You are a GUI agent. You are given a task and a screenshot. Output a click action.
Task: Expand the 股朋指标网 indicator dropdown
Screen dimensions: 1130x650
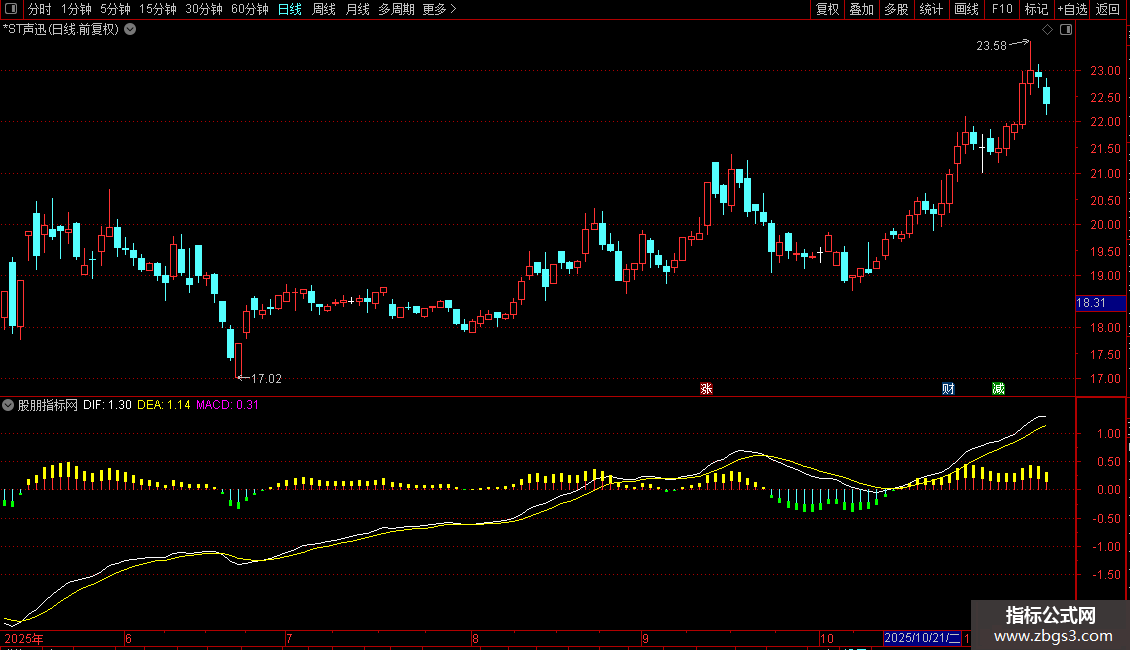[x=8, y=405]
